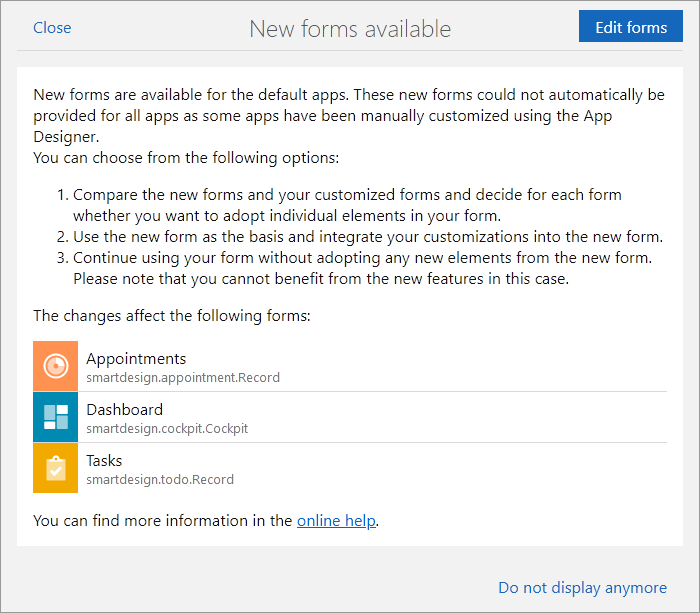The height and width of the screenshot is (613, 700).
Task: Select the Tasks form name
Action: pyautogui.click(x=104, y=461)
